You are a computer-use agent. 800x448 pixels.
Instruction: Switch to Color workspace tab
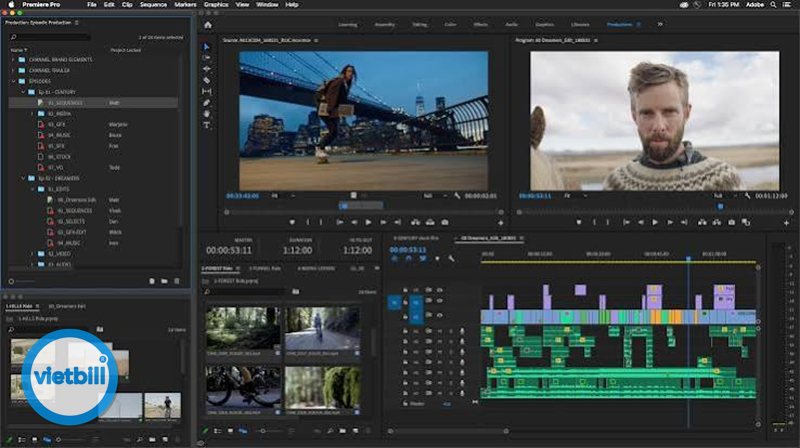pyautogui.click(x=450, y=24)
